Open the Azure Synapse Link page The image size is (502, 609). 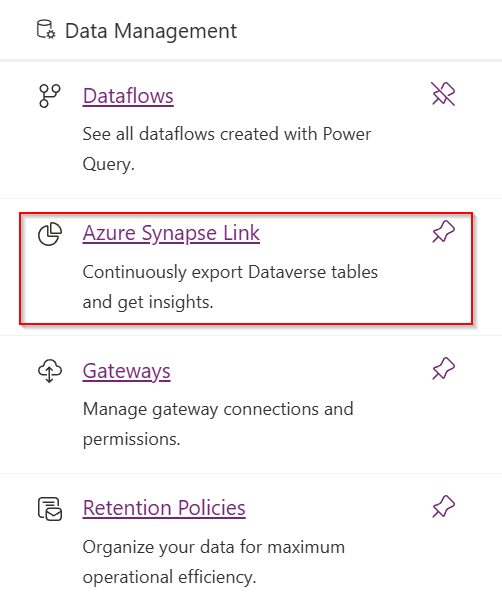pyautogui.click(x=171, y=233)
